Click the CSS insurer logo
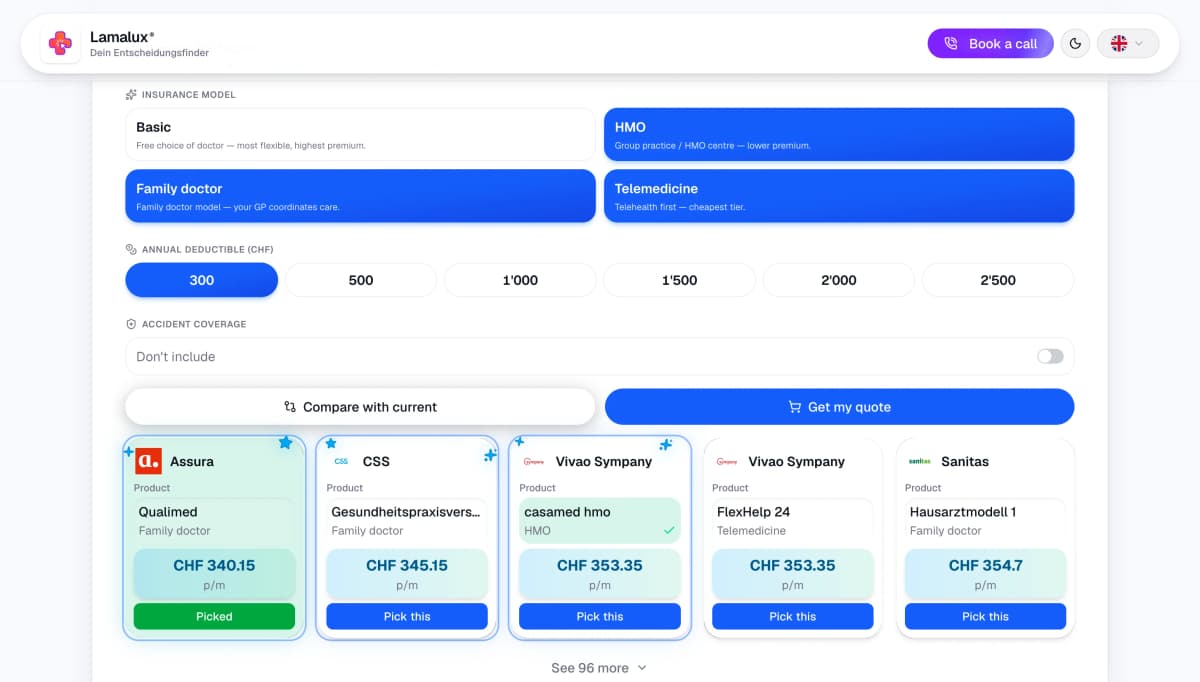 coord(341,461)
